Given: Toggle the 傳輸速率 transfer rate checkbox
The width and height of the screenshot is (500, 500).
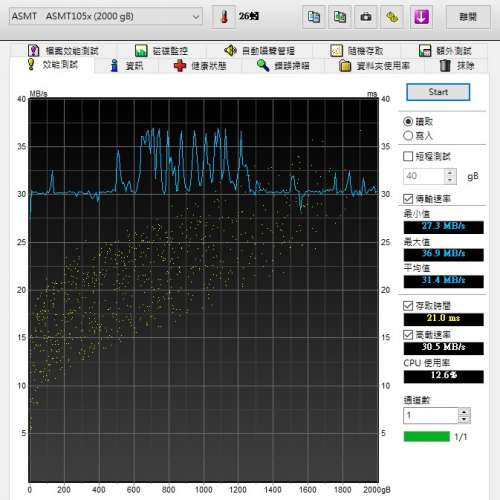Looking at the screenshot, I should (x=408, y=199).
